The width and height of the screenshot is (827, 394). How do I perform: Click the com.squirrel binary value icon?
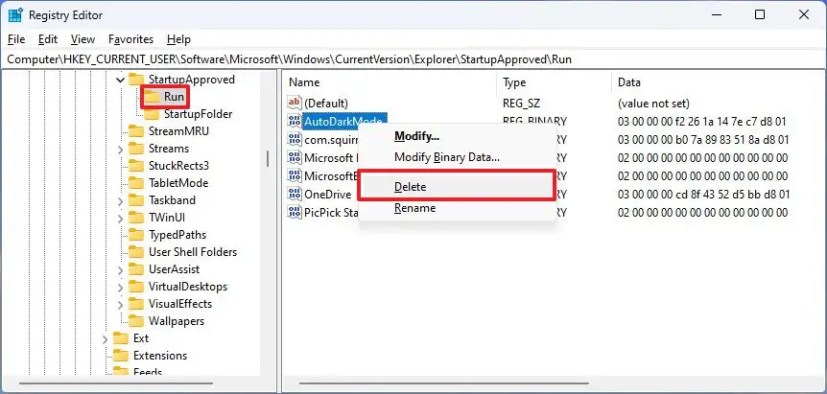click(x=294, y=140)
